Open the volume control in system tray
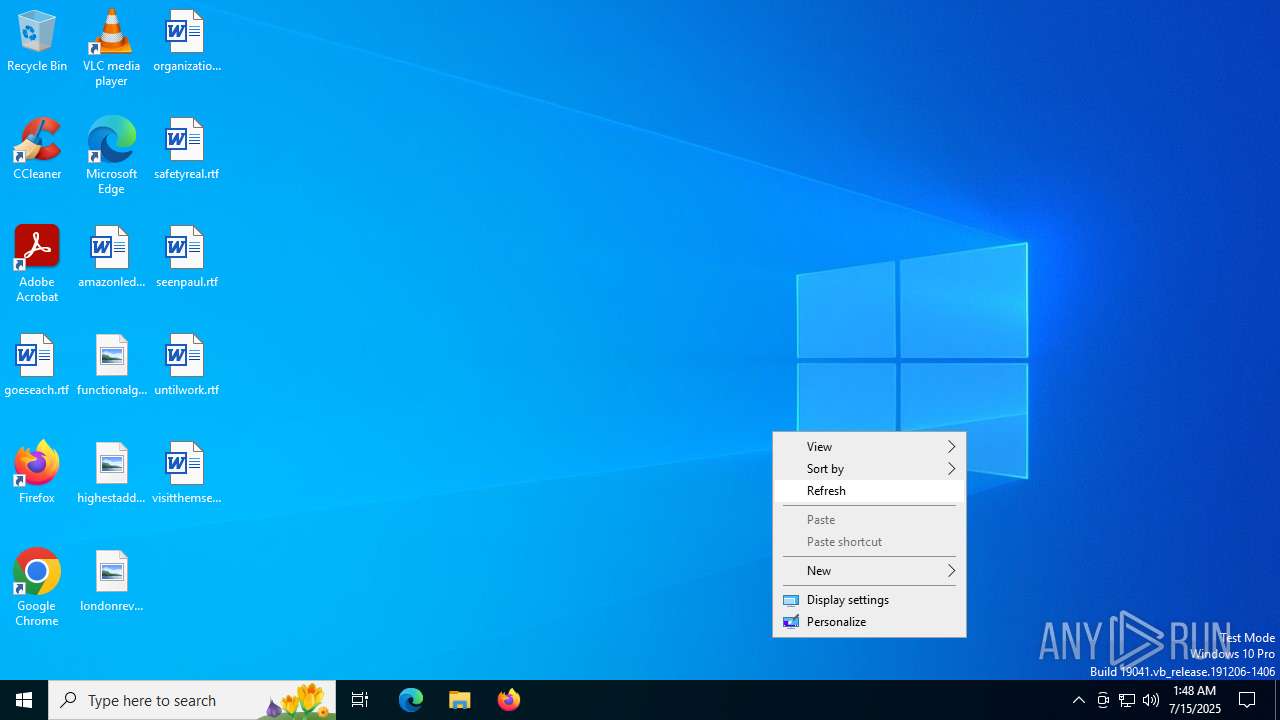This screenshot has width=1280, height=720. click(1151, 700)
